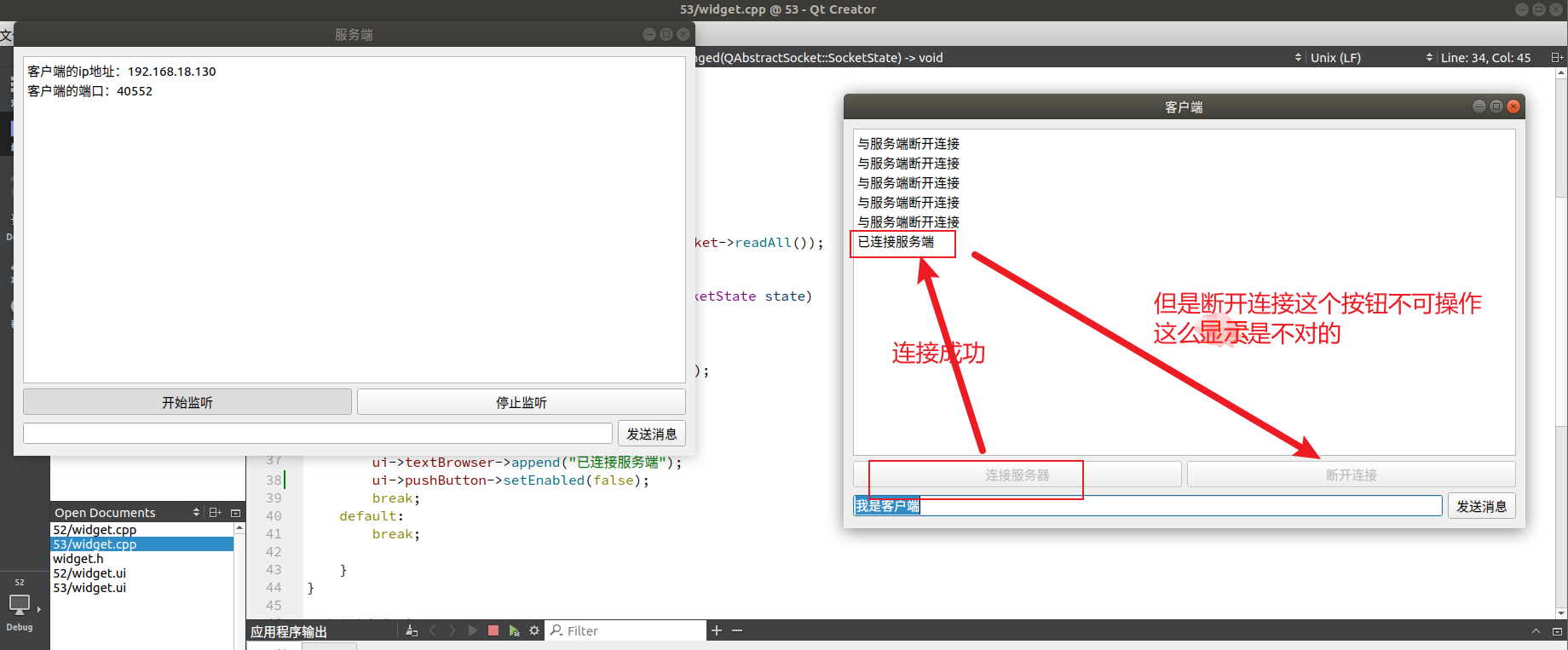The image size is (1568, 650).
Task: Clear the application output with broom icon
Action: pyautogui.click(x=412, y=630)
